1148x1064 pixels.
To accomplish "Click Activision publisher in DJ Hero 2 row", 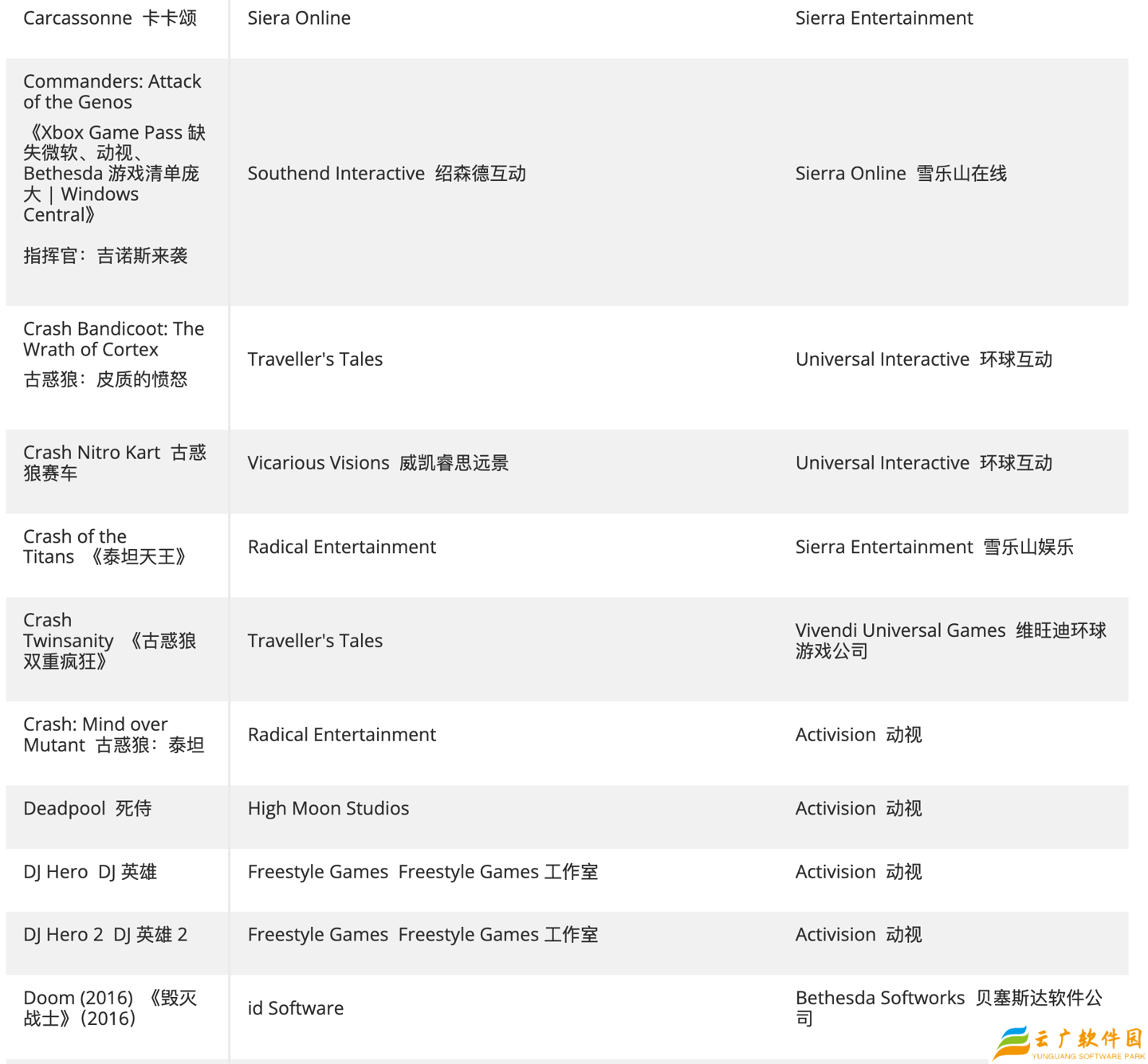I will click(859, 935).
